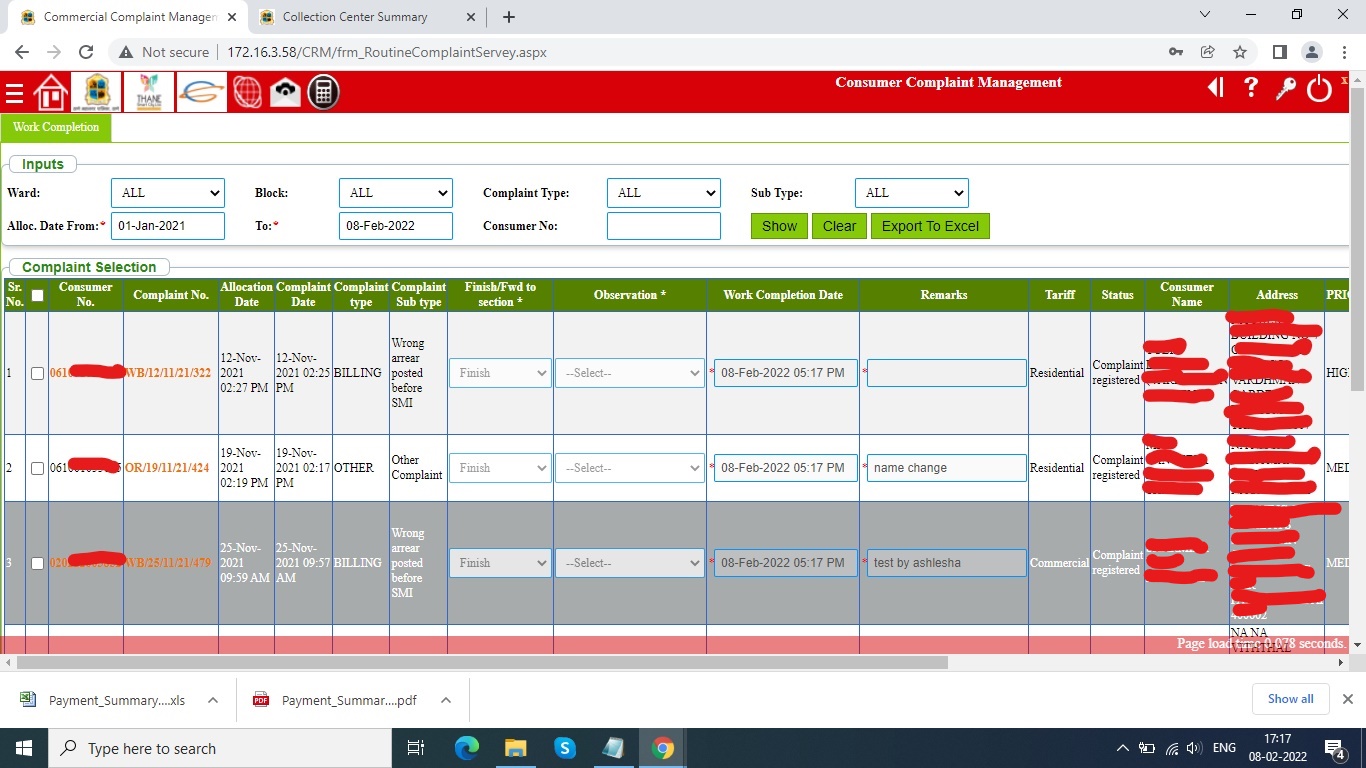Image resolution: width=1366 pixels, height=768 pixels.
Task: Bookmark this page with star icon
Action: click(1240, 52)
